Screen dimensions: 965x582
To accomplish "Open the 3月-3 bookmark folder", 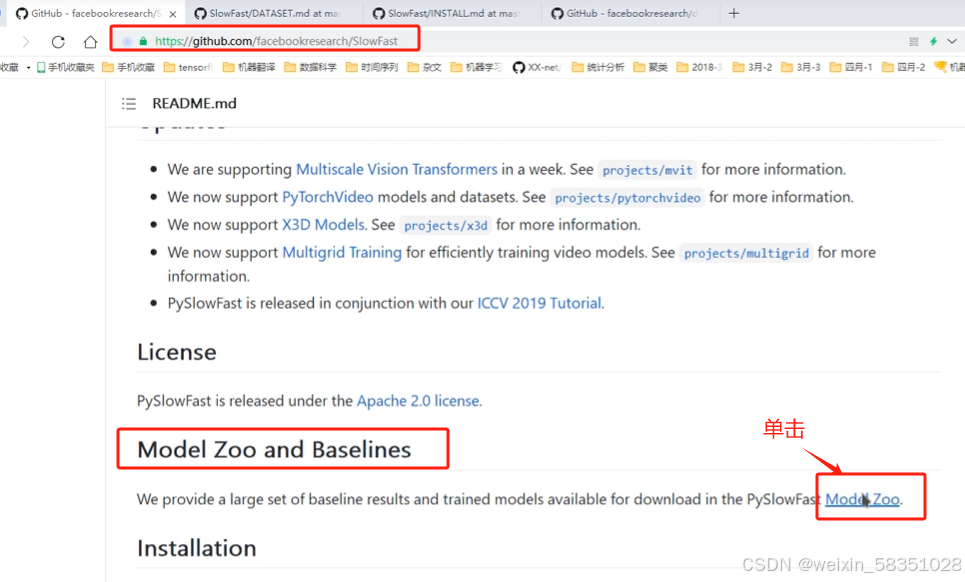I will (801, 67).
